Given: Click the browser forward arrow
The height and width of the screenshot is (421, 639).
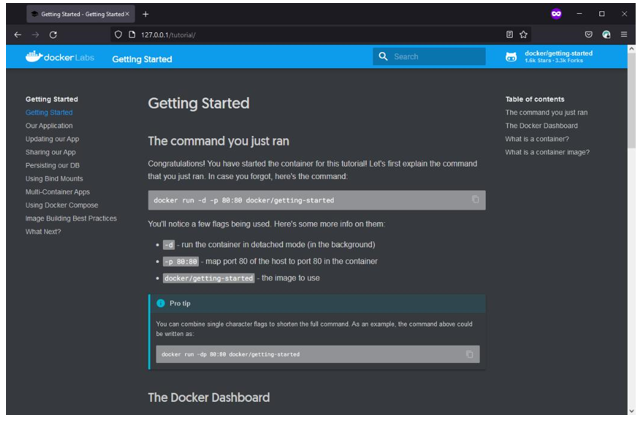Looking at the screenshot, I should tap(35, 35).
